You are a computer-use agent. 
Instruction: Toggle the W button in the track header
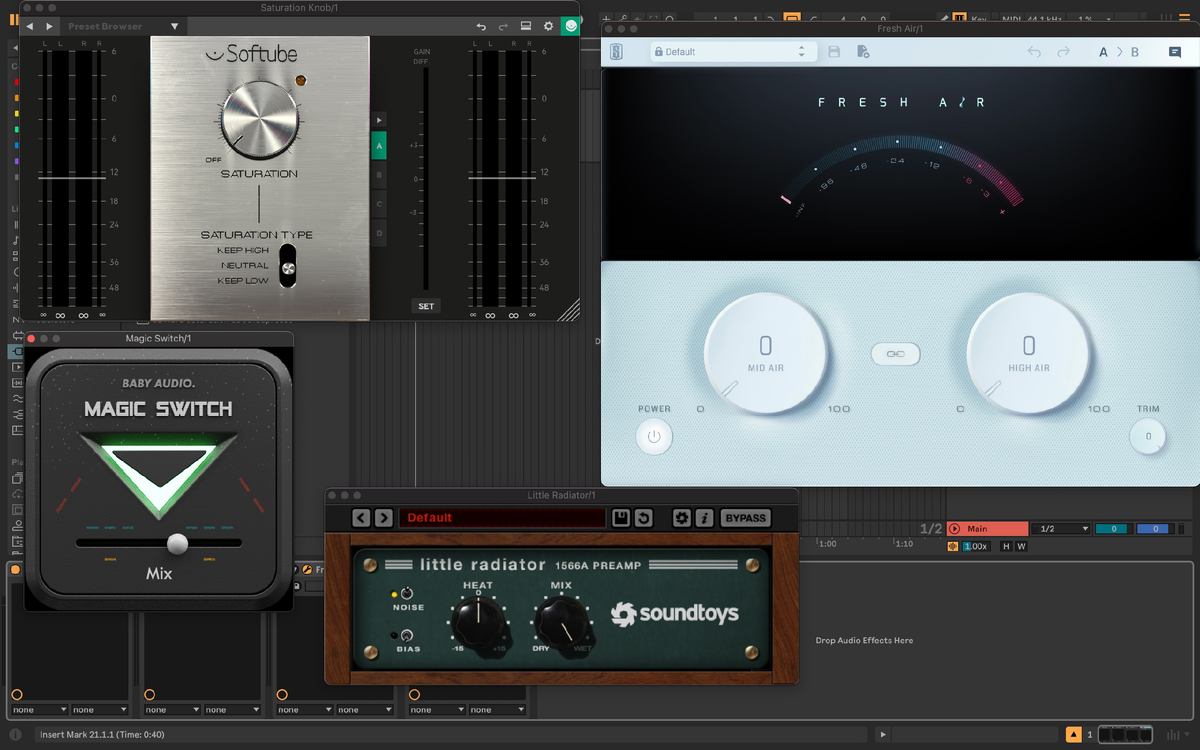click(x=1021, y=546)
